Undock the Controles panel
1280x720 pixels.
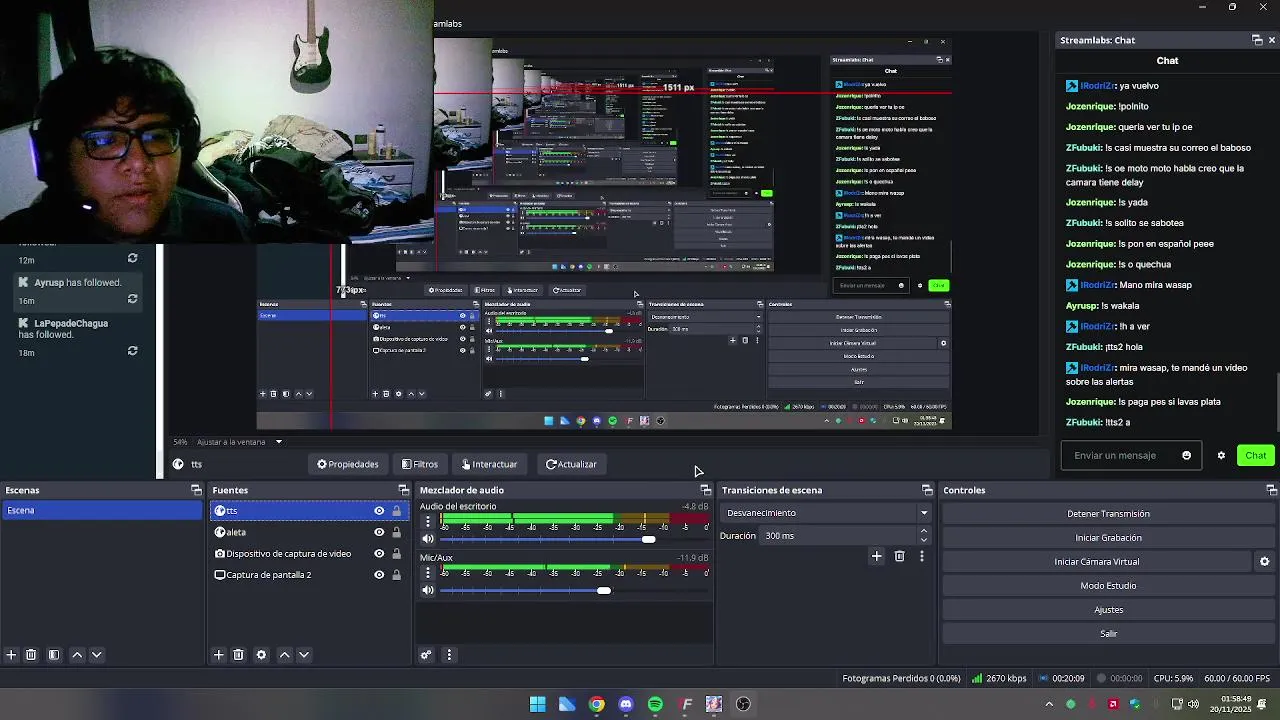(1271, 490)
